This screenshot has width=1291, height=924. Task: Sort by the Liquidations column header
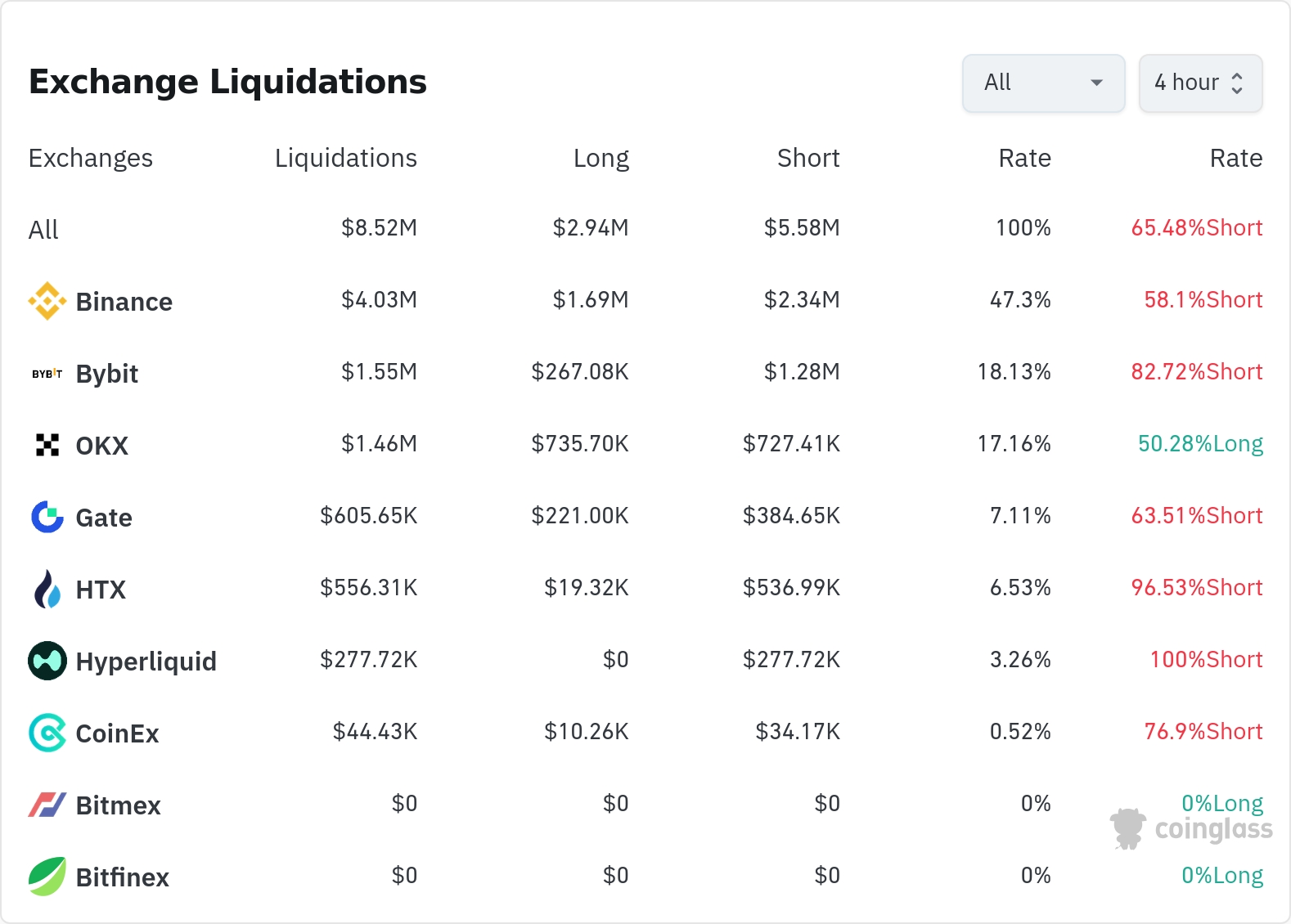(x=345, y=158)
